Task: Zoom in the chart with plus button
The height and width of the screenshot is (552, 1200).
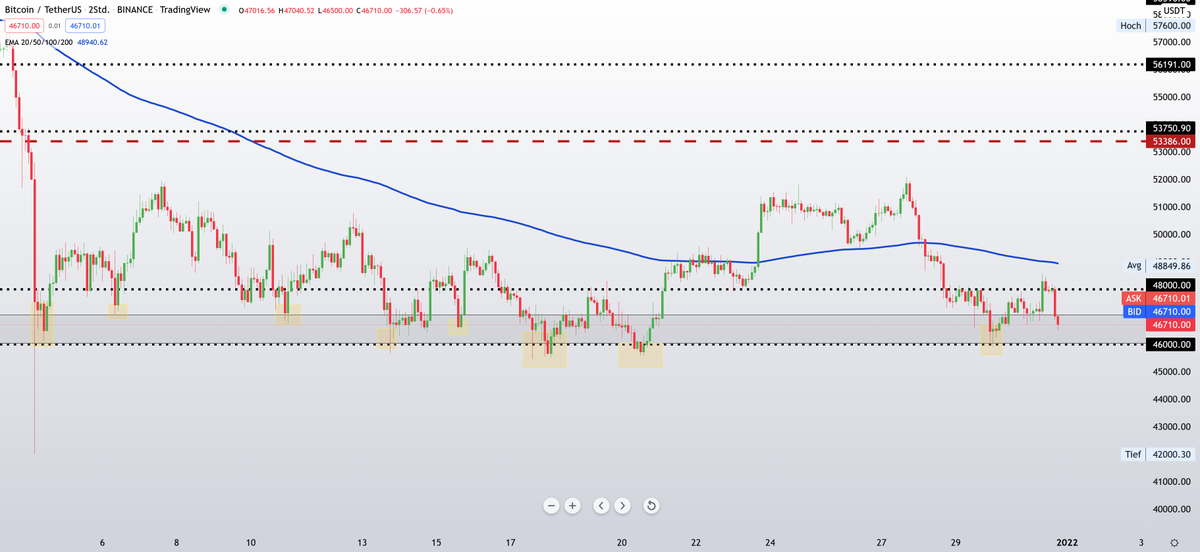Action: (573, 506)
